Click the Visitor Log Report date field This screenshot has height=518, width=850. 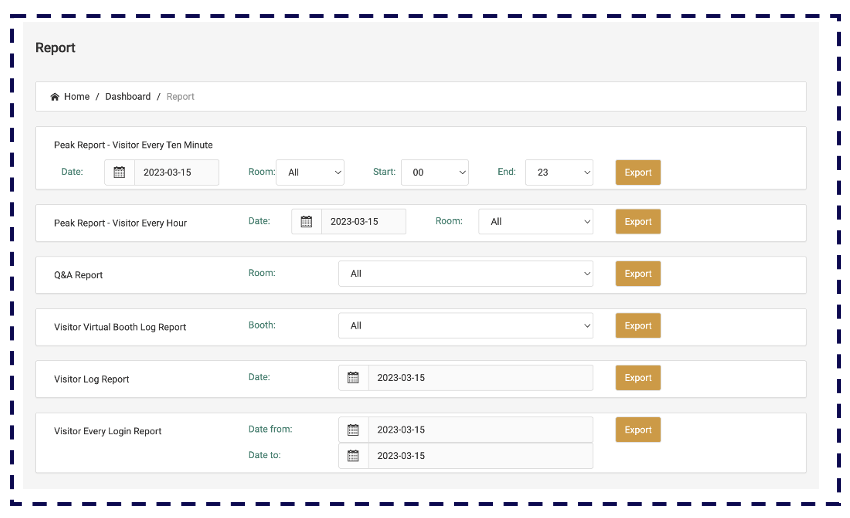coord(480,378)
